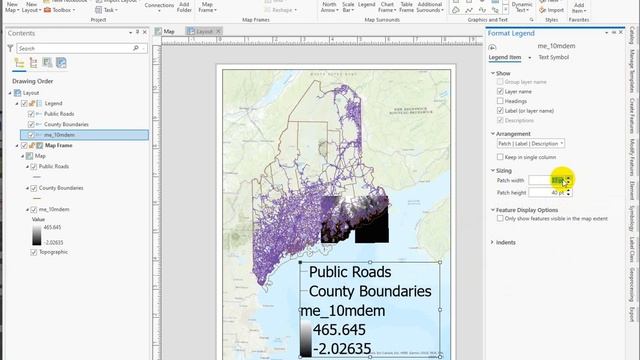Enable the Headings checkbox

point(500,101)
